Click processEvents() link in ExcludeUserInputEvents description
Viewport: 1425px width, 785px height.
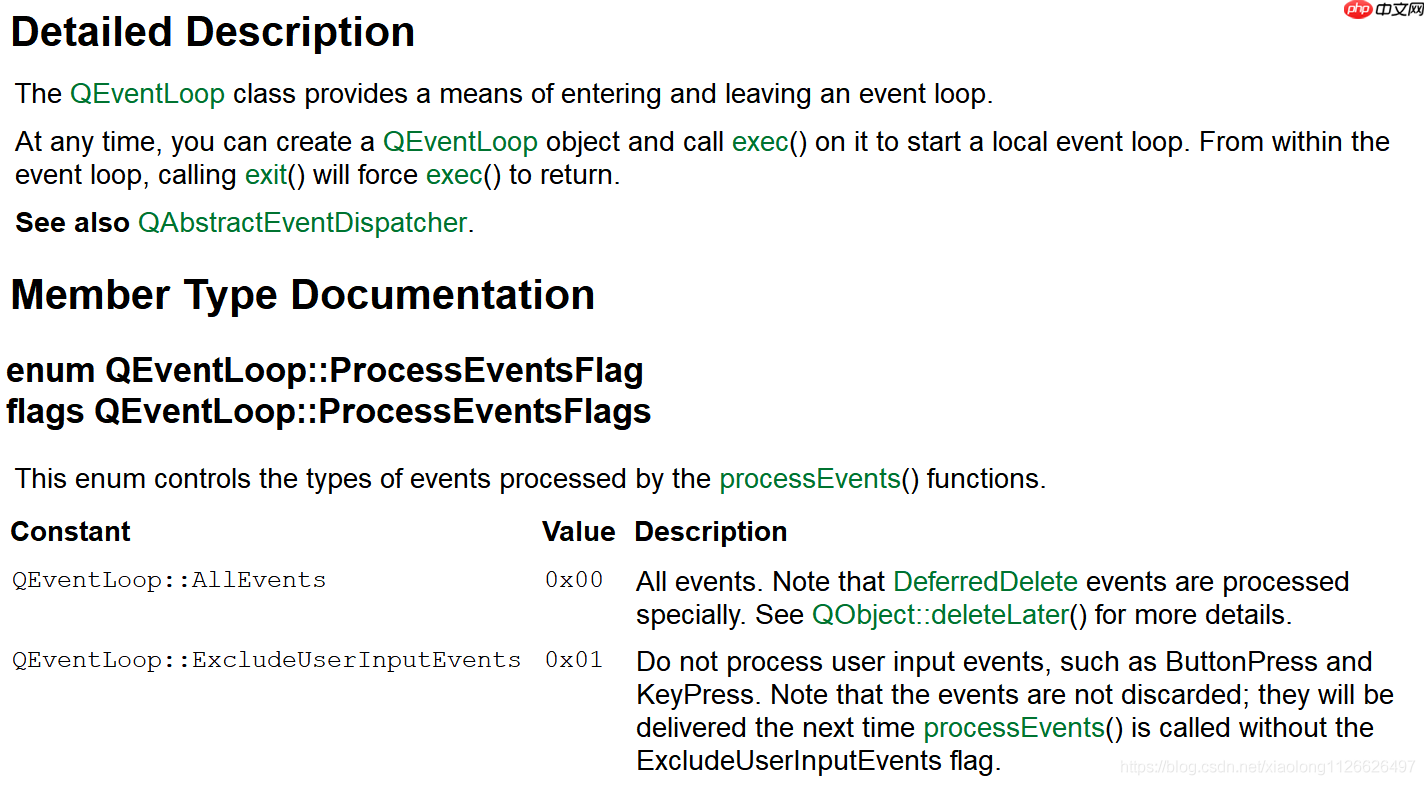[x=1014, y=728]
